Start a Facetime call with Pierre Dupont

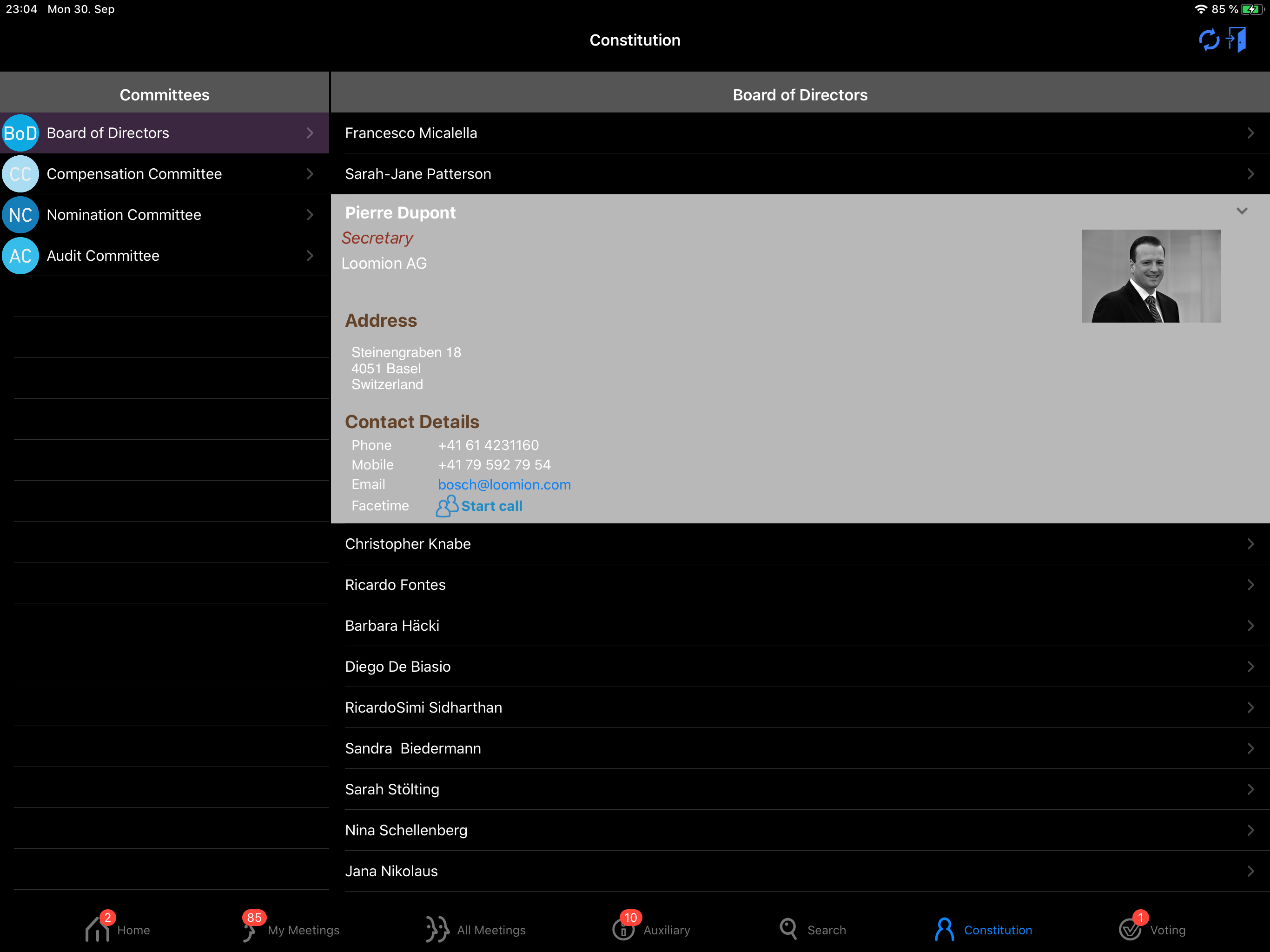click(x=491, y=506)
